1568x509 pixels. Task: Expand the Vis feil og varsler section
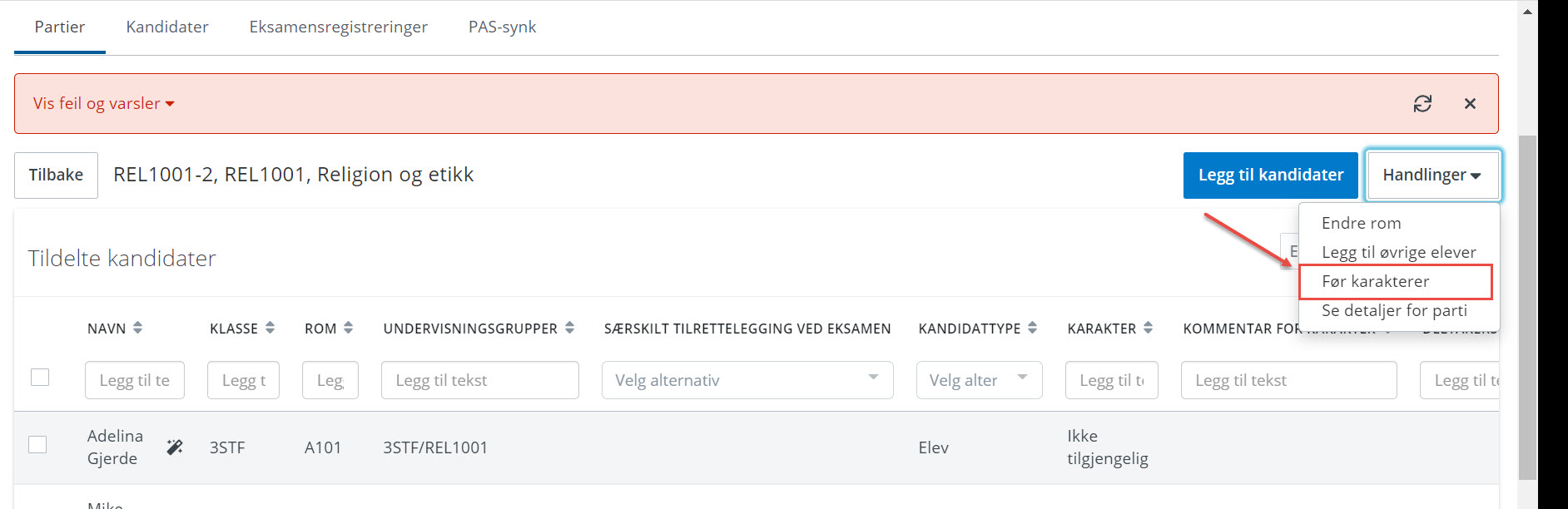(104, 104)
